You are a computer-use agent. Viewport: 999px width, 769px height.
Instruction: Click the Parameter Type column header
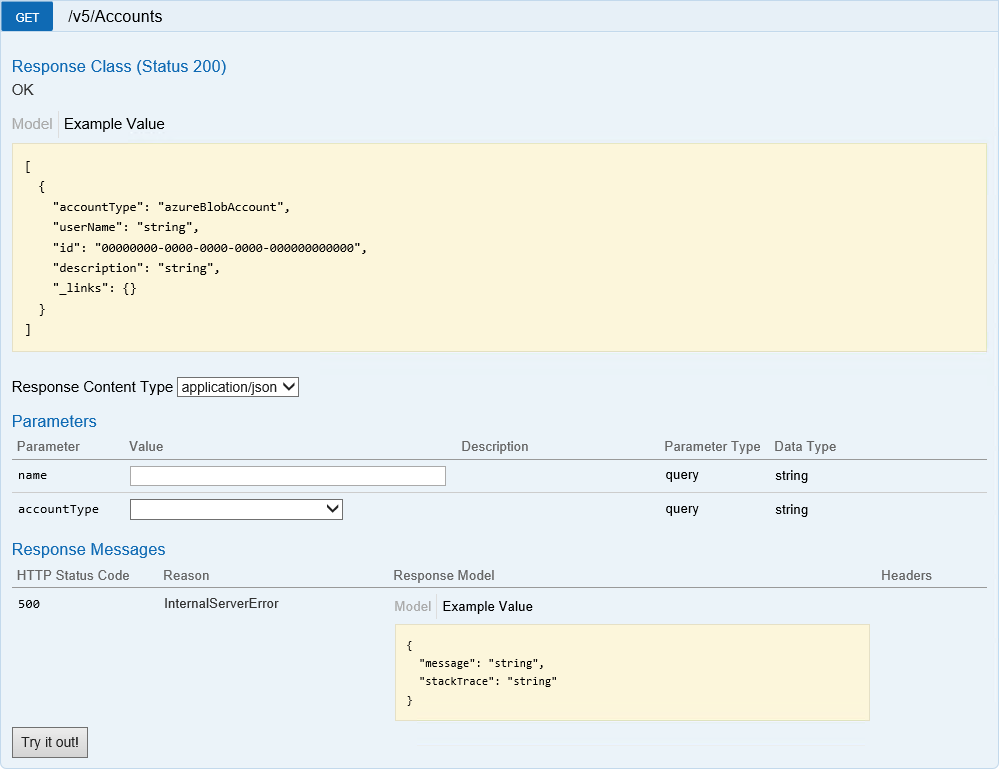pos(712,446)
